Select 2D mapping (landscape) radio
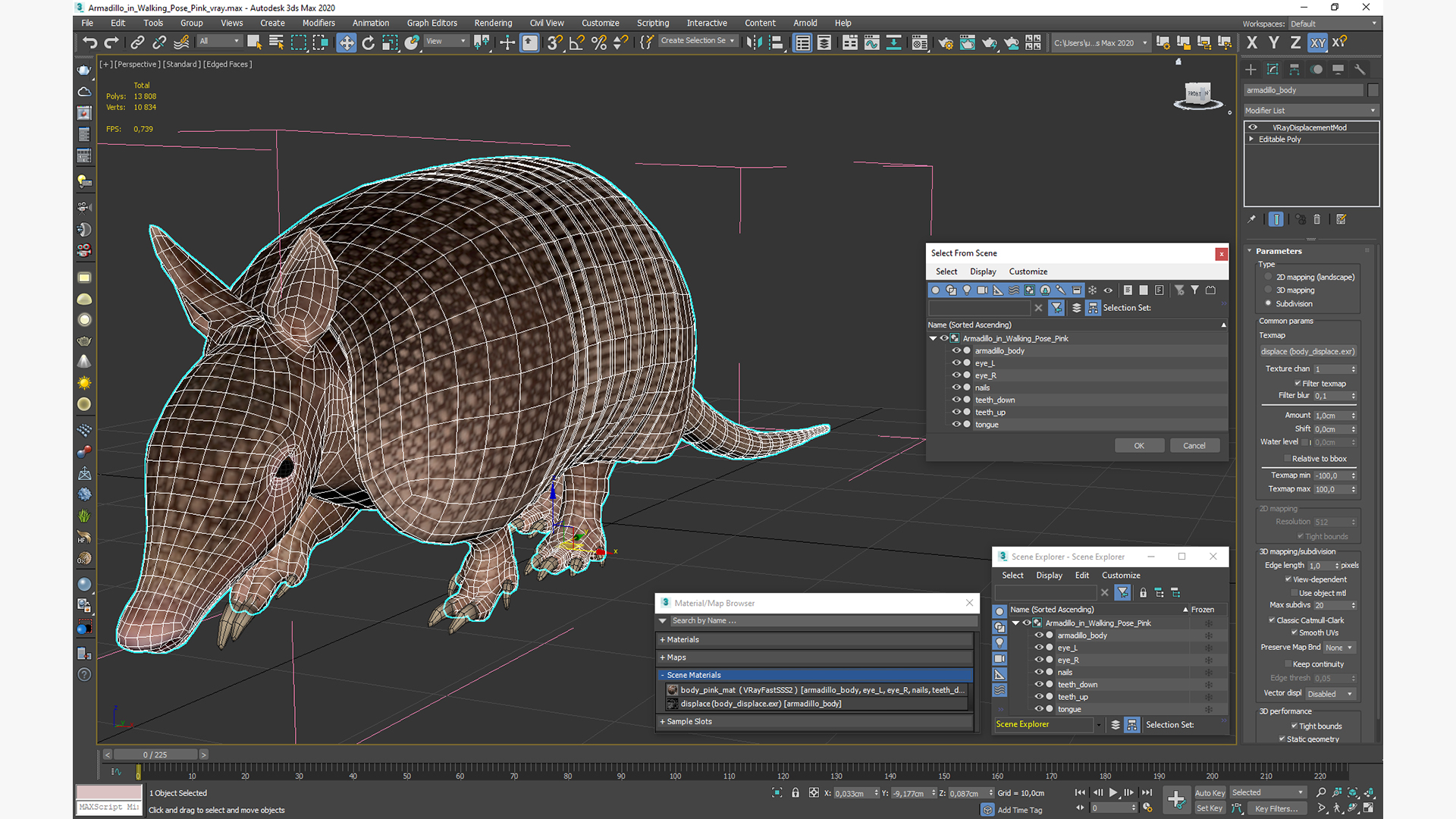The image size is (1456, 819). pos(1268,277)
